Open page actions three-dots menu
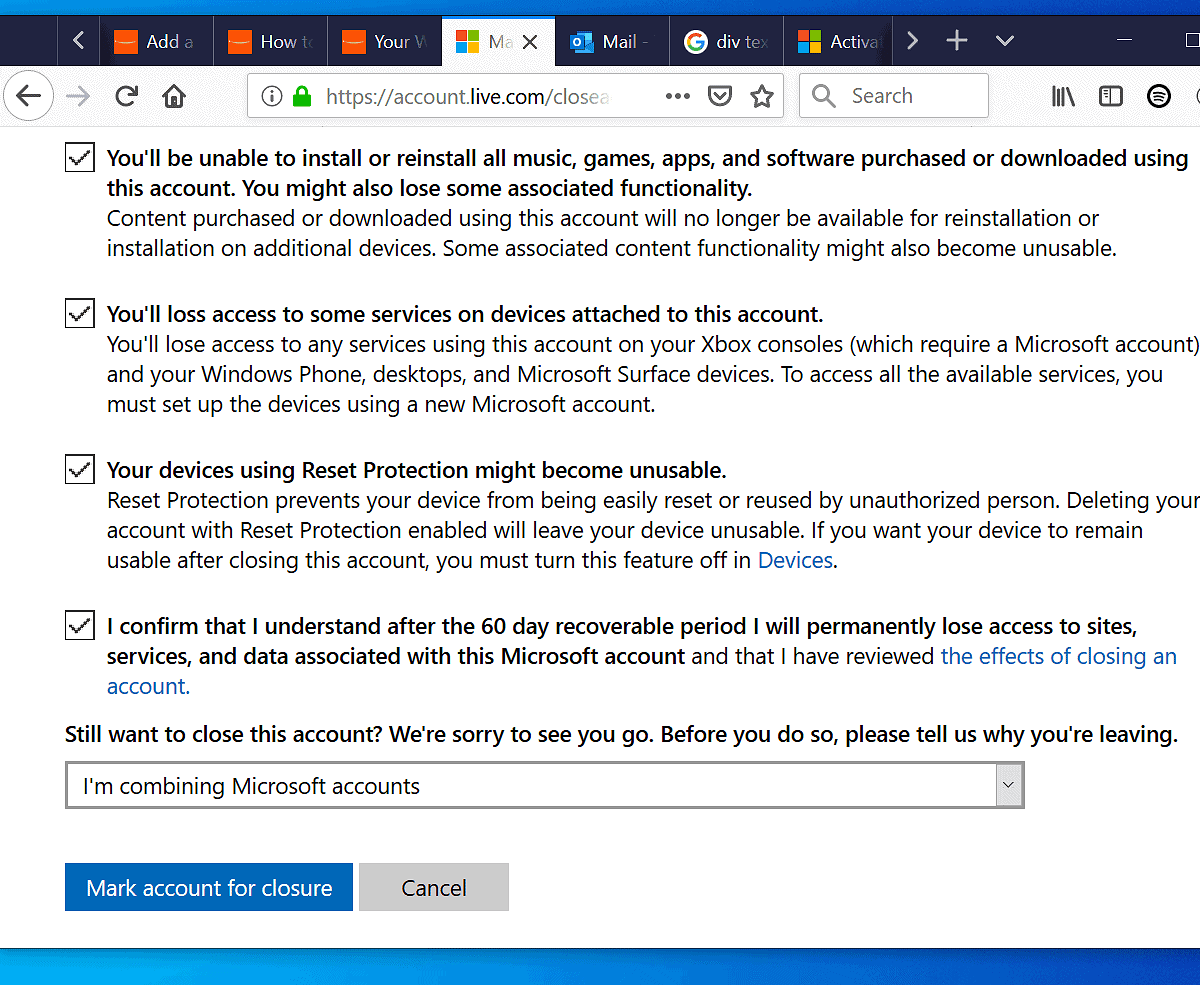The width and height of the screenshot is (1200, 985). pos(678,96)
